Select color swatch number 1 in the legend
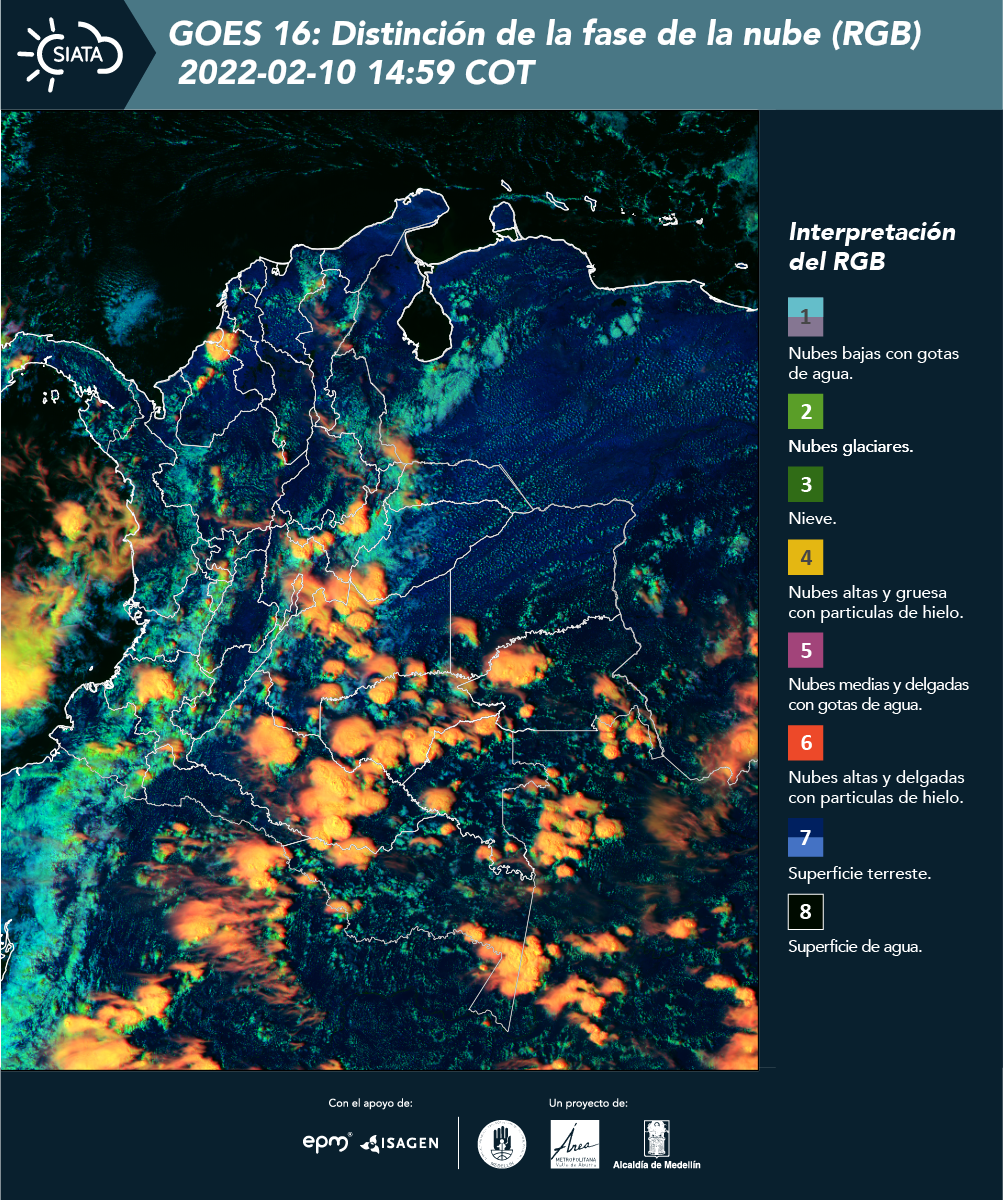The height and width of the screenshot is (1200, 1003). point(805,317)
